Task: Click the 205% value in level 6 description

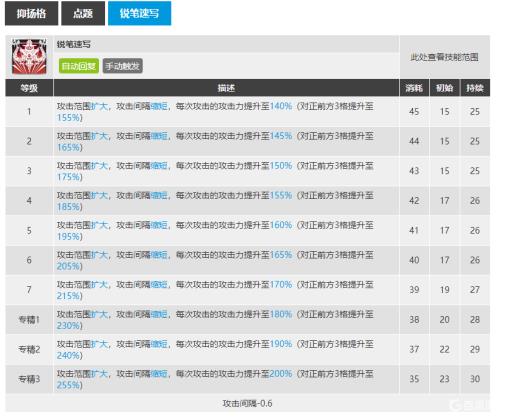Action: tap(68, 266)
